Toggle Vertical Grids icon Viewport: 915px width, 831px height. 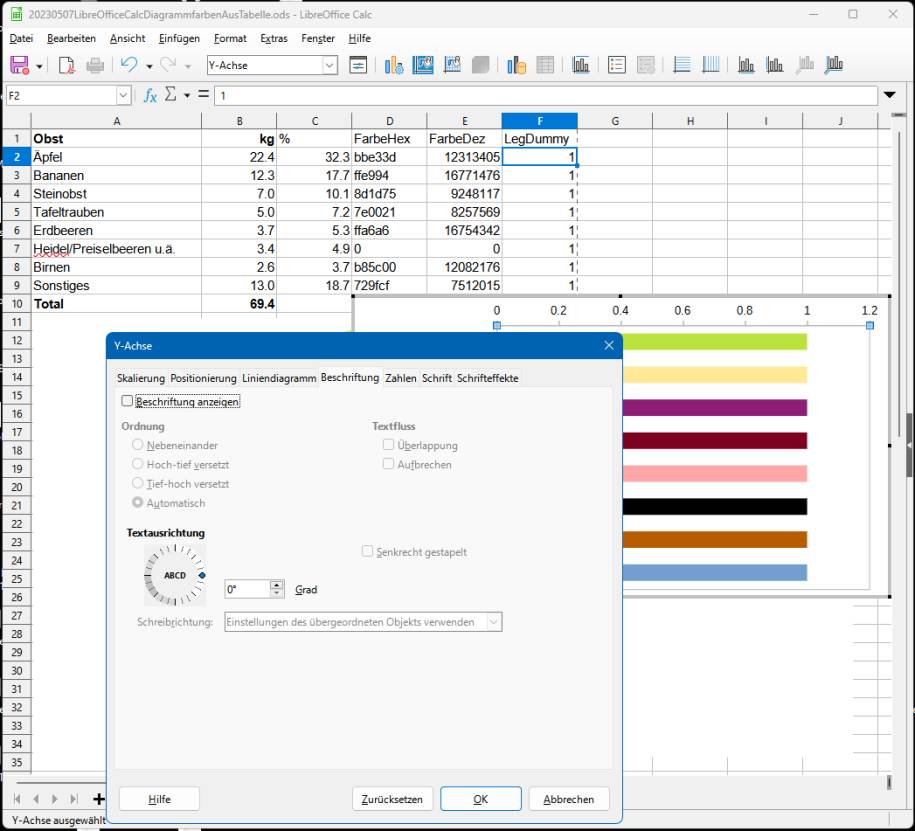click(710, 65)
